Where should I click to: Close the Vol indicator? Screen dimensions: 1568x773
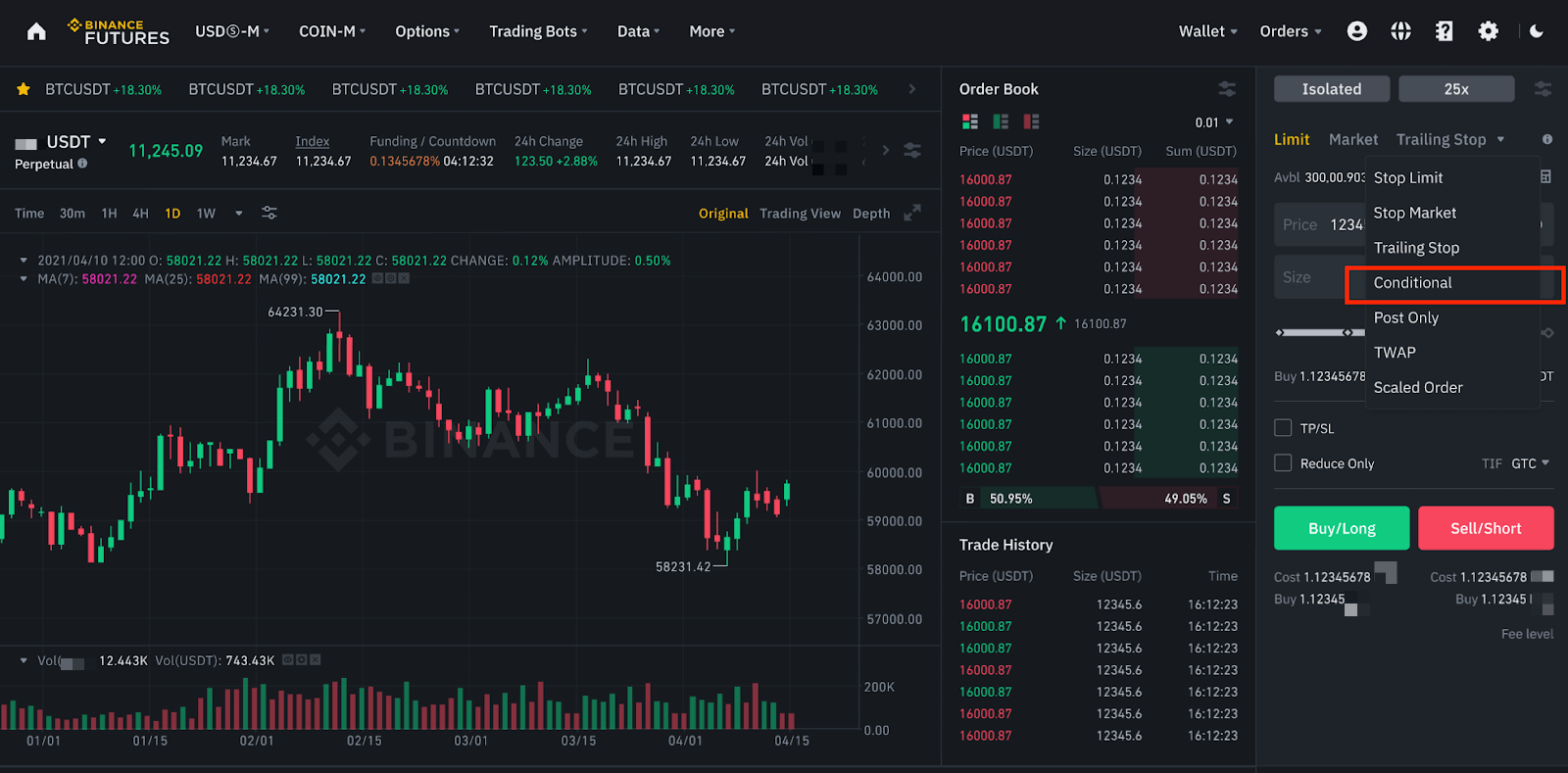[x=316, y=660]
